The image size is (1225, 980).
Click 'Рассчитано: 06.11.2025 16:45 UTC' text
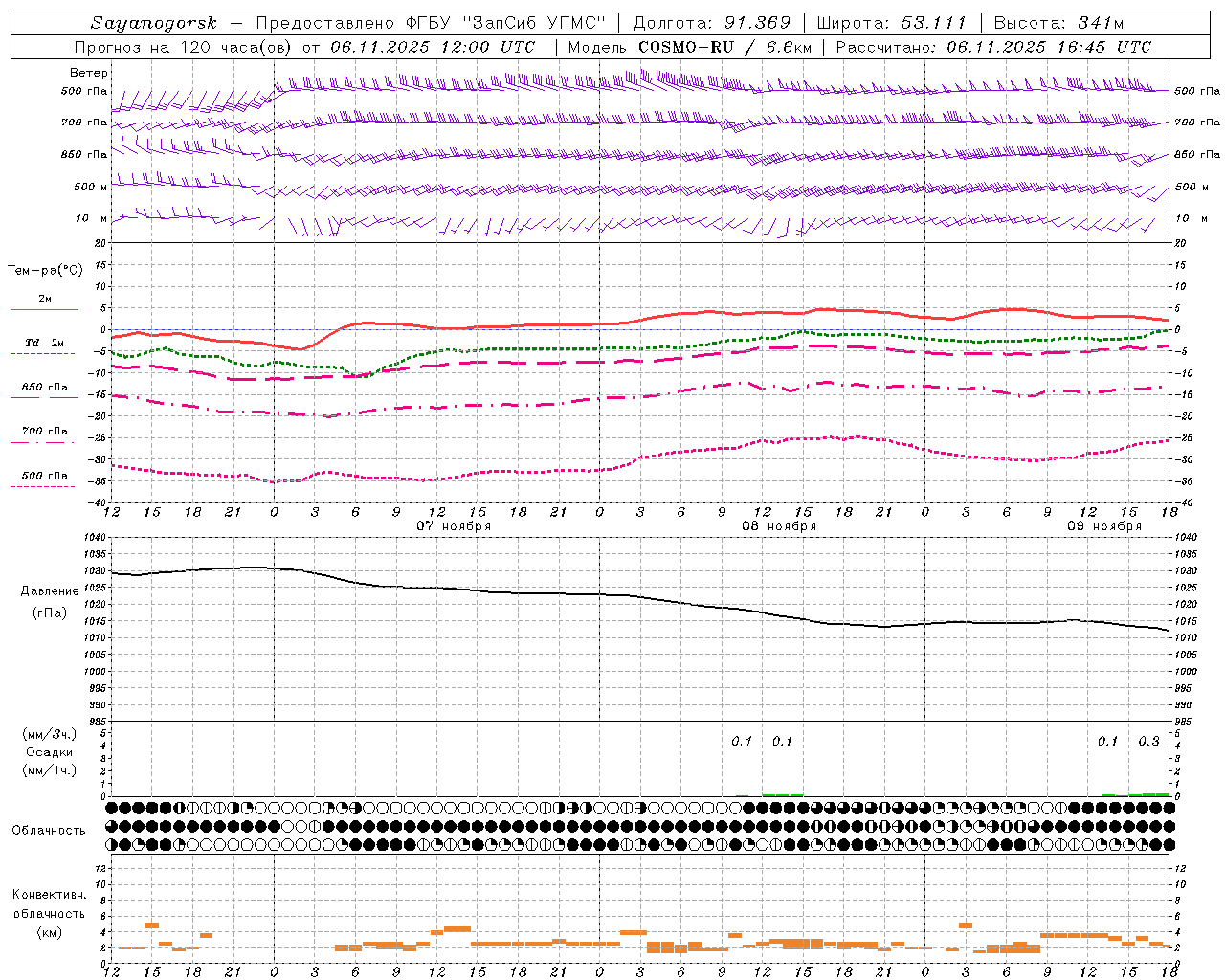[993, 47]
